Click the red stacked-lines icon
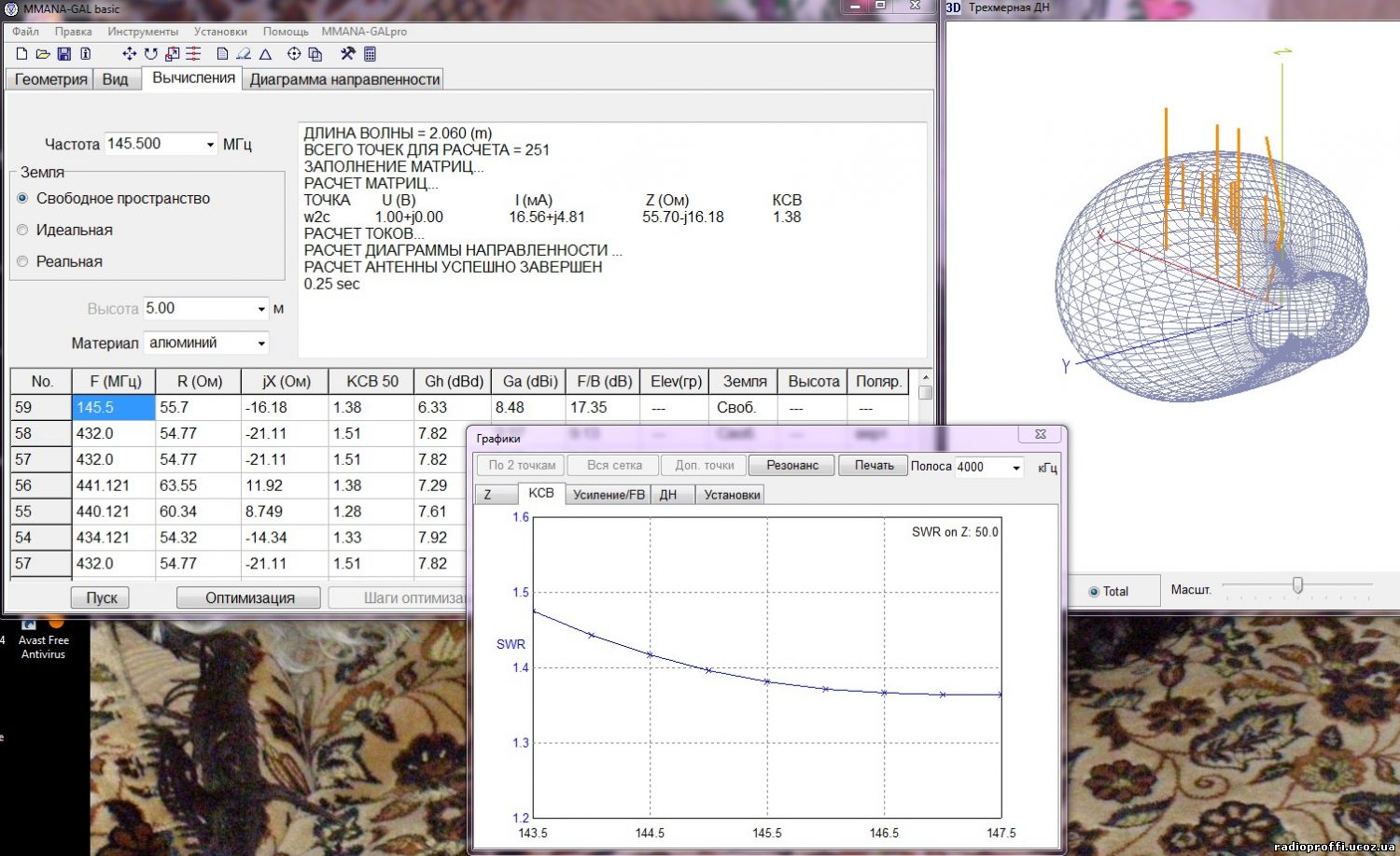 [x=193, y=54]
